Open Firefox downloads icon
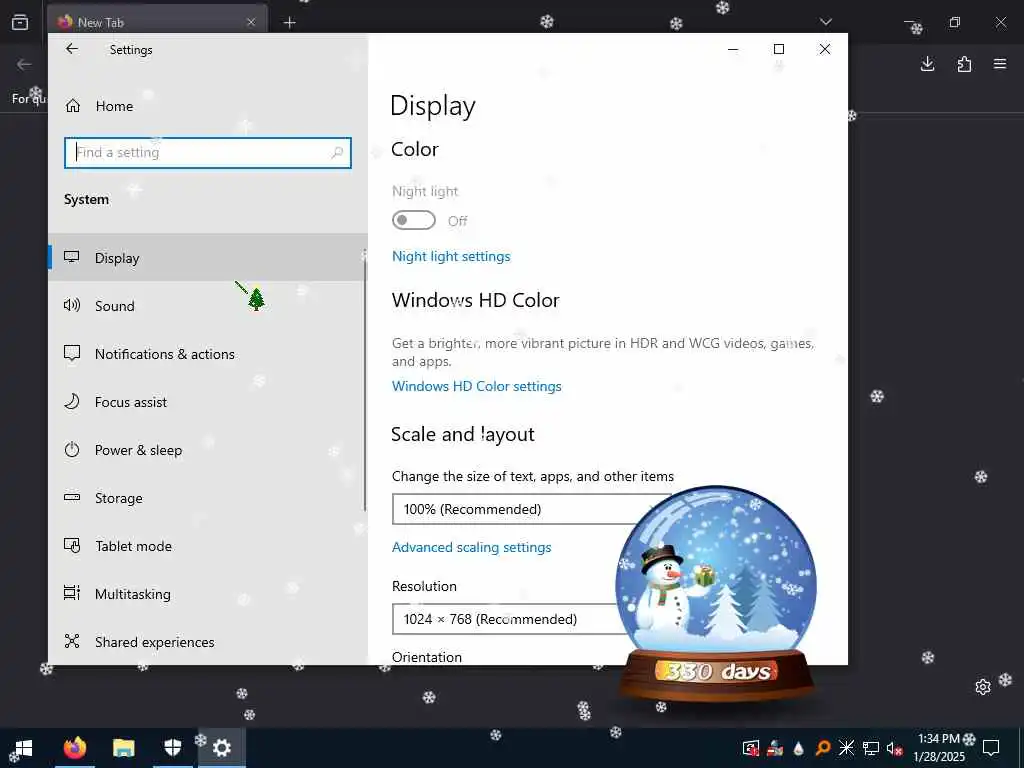 click(927, 64)
